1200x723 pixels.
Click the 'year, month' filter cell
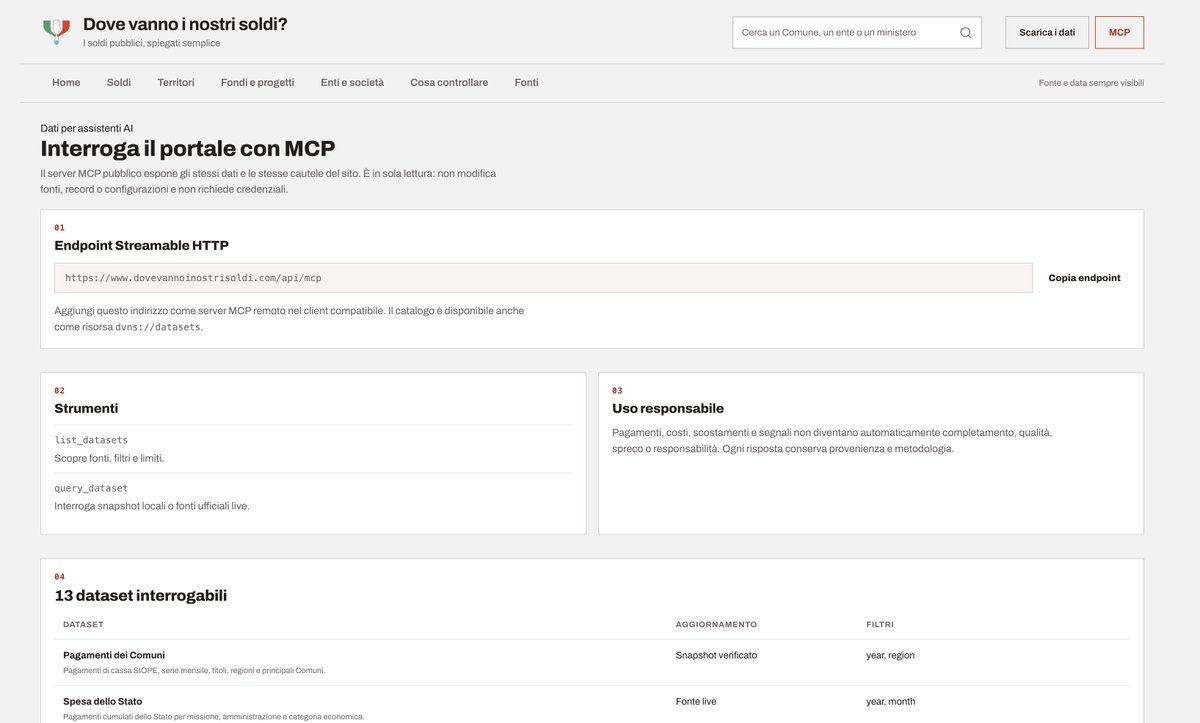tap(890, 701)
